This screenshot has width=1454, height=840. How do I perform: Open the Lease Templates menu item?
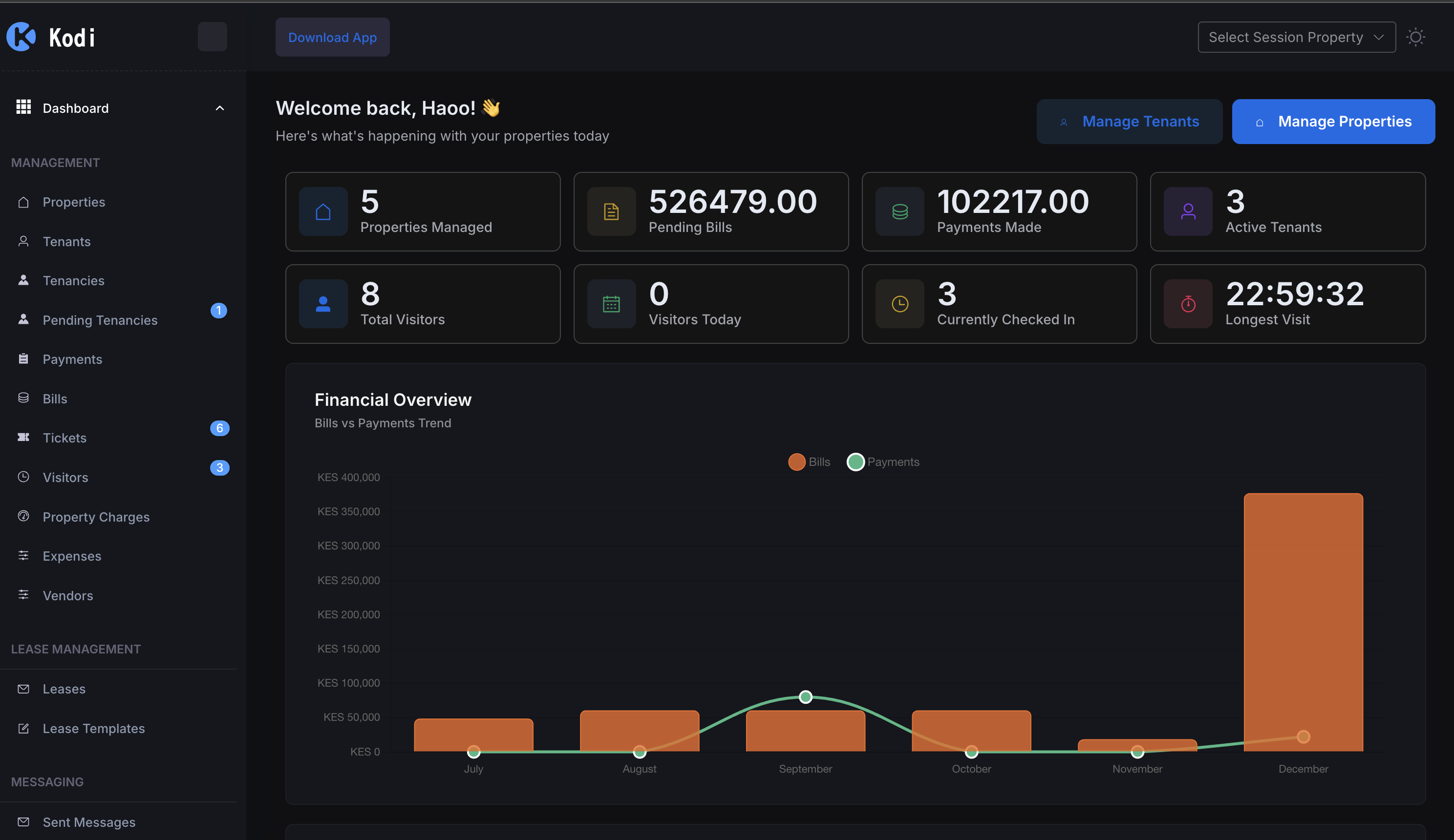pyautogui.click(x=93, y=728)
